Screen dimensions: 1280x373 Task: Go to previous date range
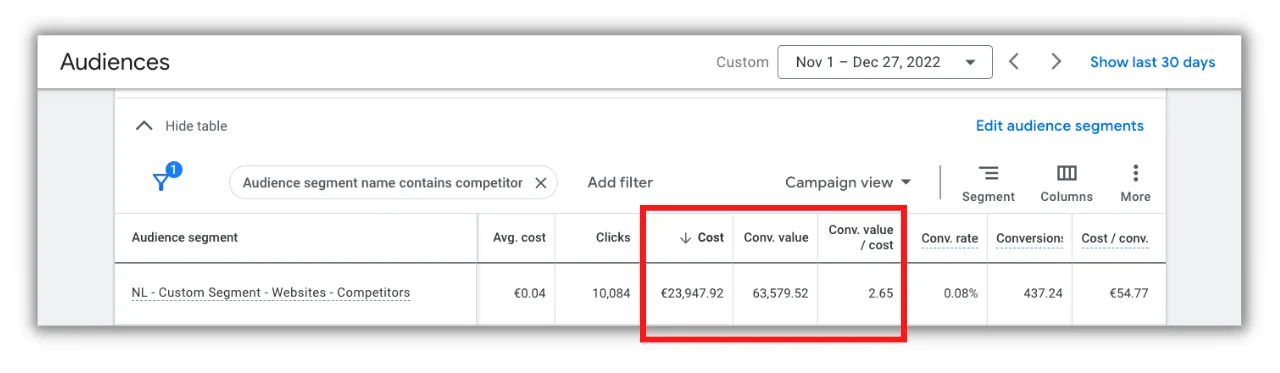coord(1014,62)
